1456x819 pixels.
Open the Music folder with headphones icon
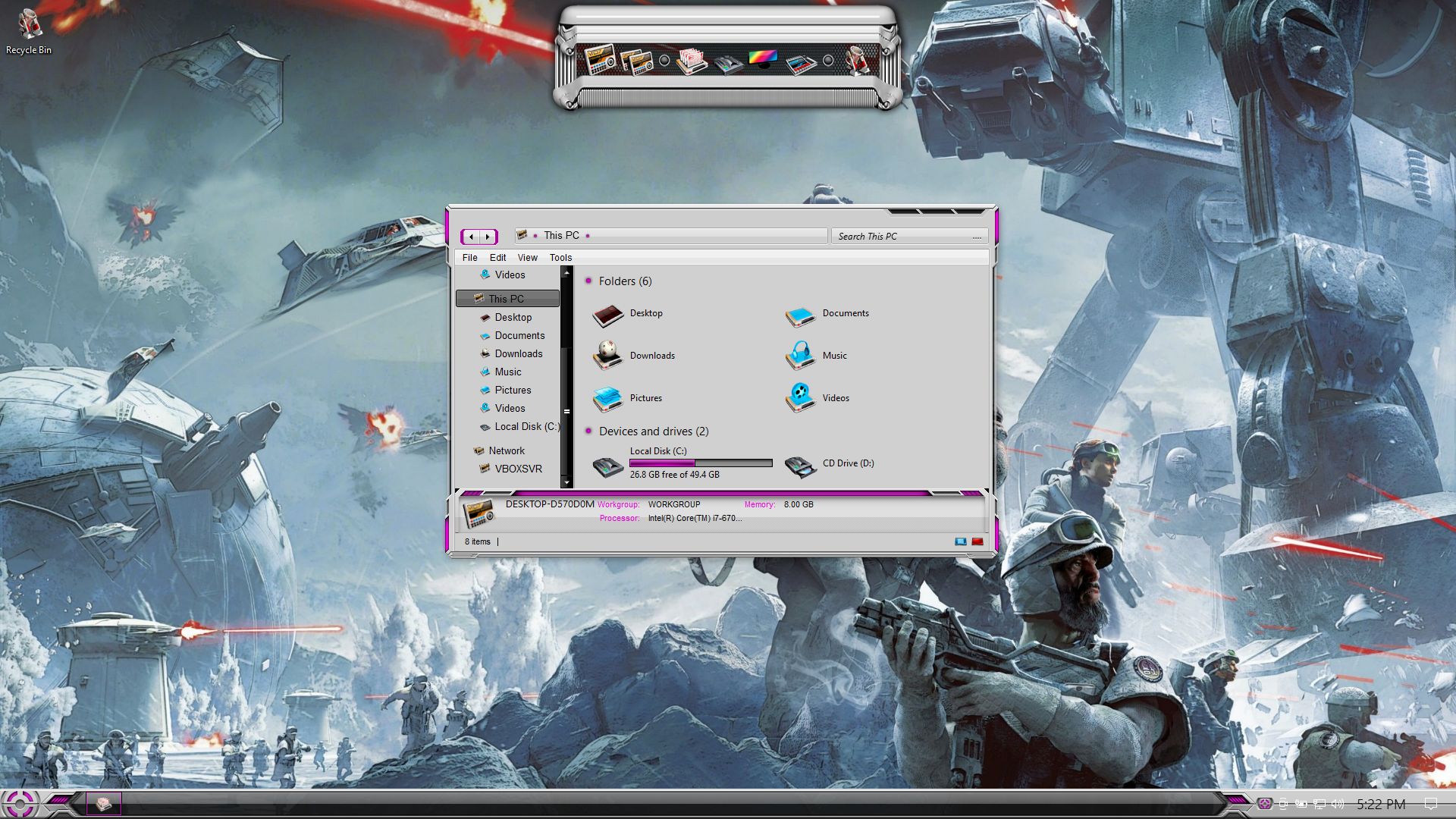click(x=800, y=355)
